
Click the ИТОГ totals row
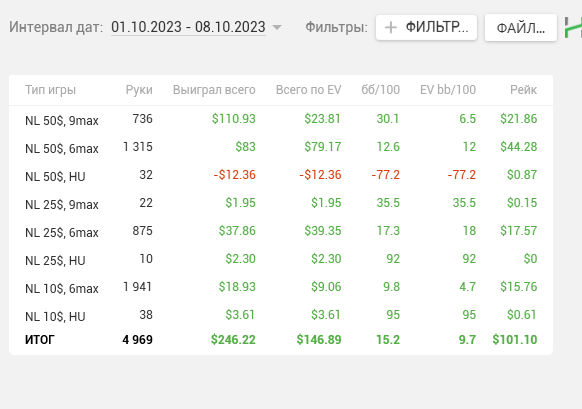tap(281, 340)
